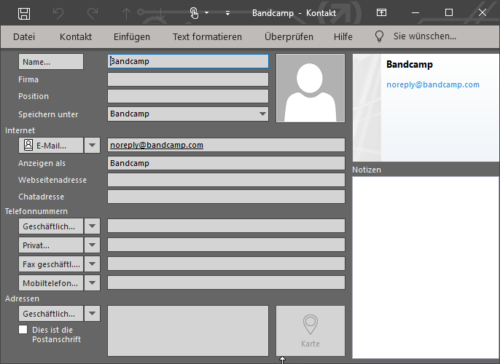The width and height of the screenshot is (500, 364).
Task: Click the Geschäftlich... address button
Action: tap(51, 314)
